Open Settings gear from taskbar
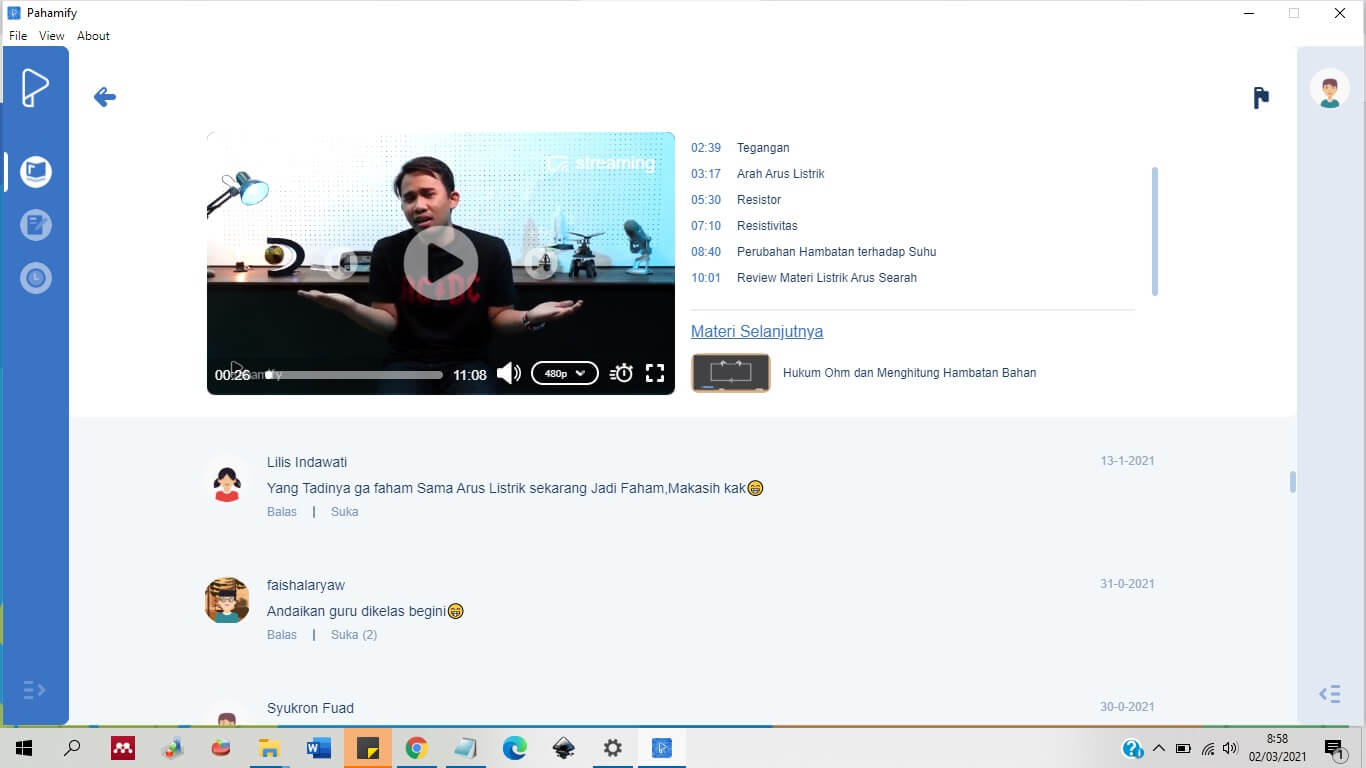 (613, 748)
